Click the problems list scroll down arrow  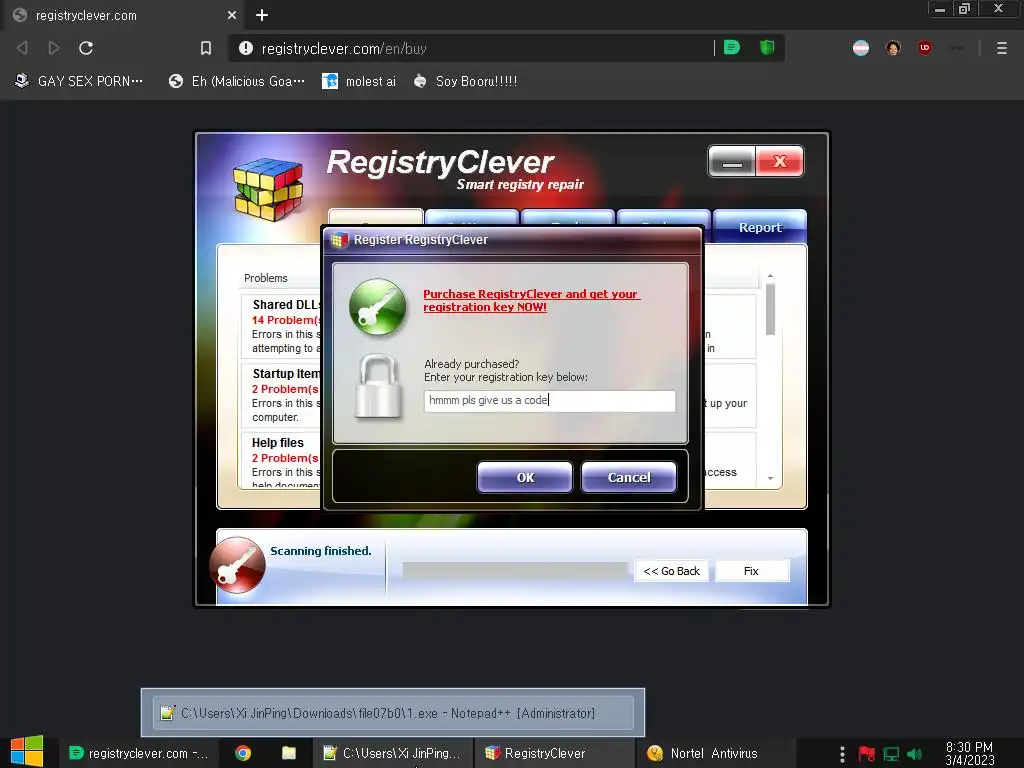(771, 479)
